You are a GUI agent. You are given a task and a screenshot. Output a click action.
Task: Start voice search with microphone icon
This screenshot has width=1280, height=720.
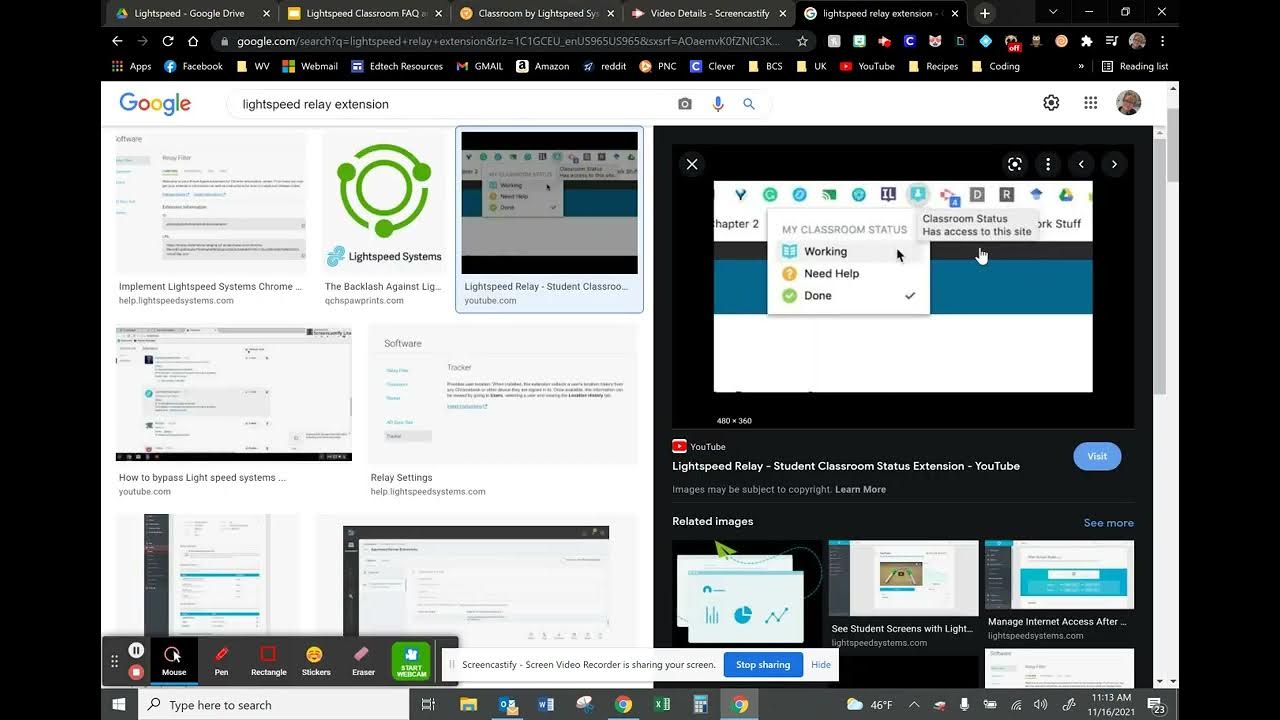pyautogui.click(x=717, y=104)
